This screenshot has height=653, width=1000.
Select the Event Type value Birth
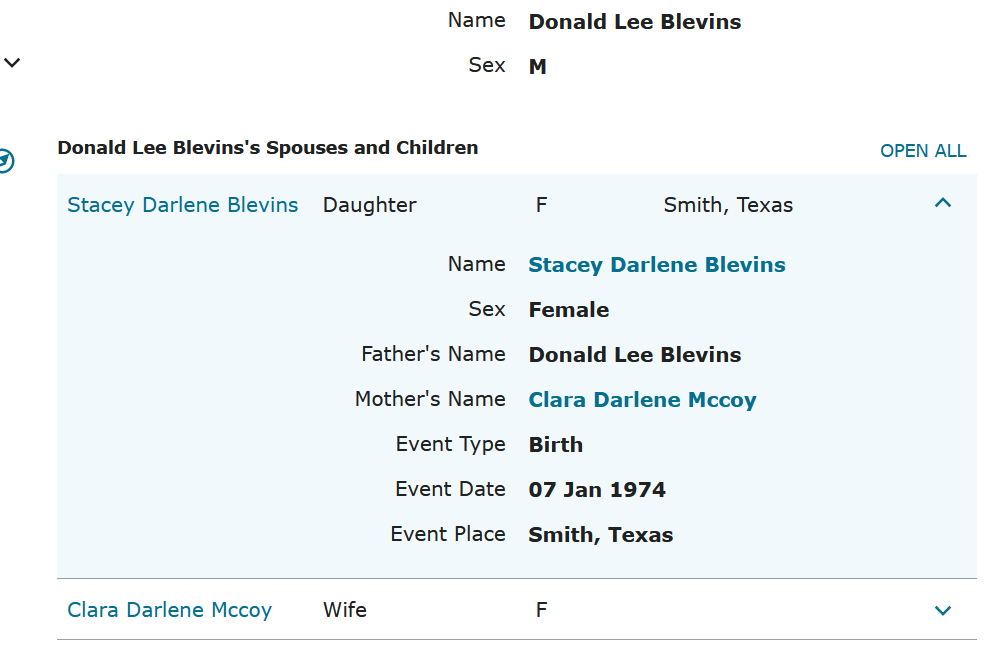pyautogui.click(x=555, y=445)
